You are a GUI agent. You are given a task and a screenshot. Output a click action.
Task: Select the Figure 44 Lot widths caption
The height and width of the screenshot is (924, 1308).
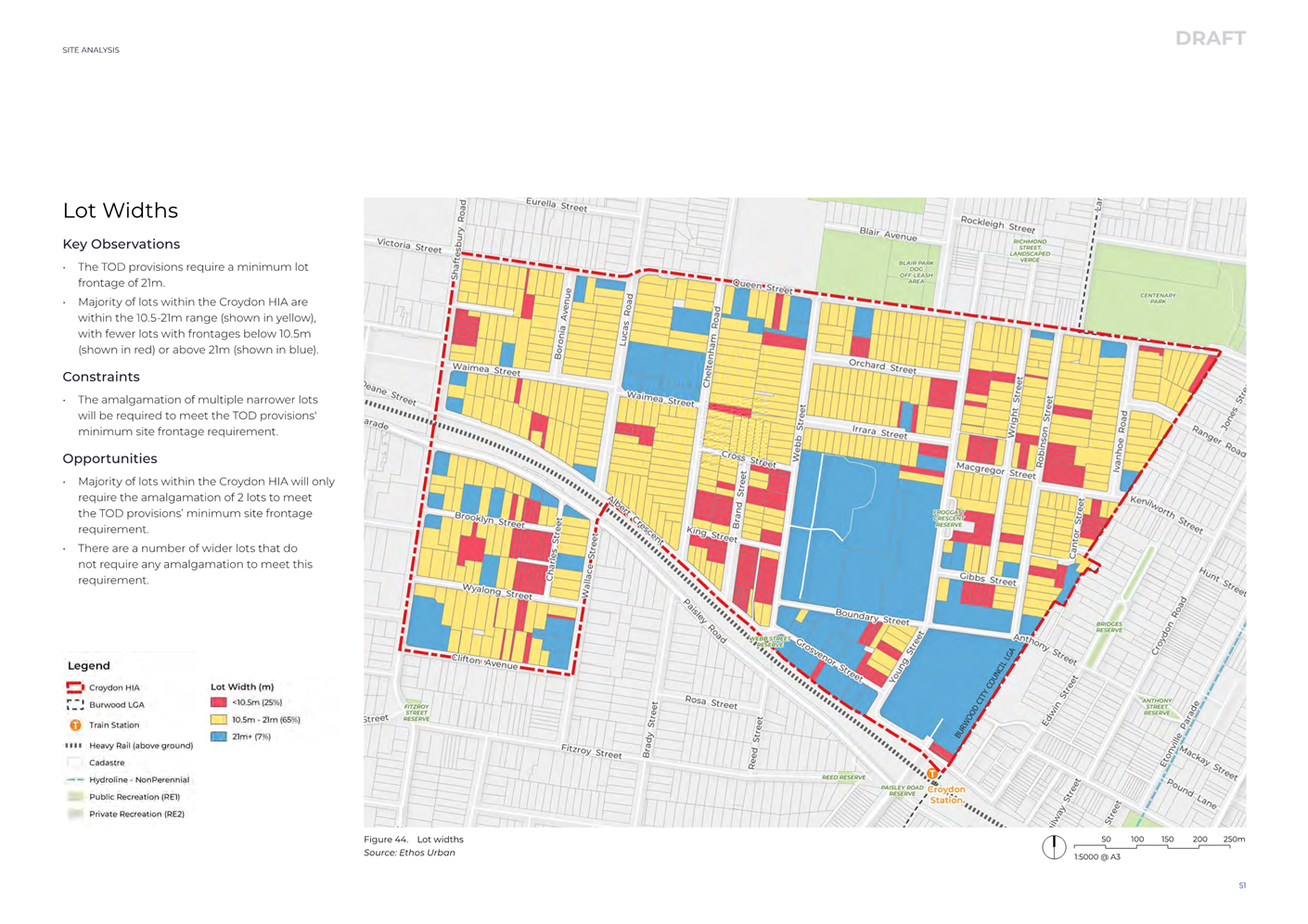tap(413, 840)
